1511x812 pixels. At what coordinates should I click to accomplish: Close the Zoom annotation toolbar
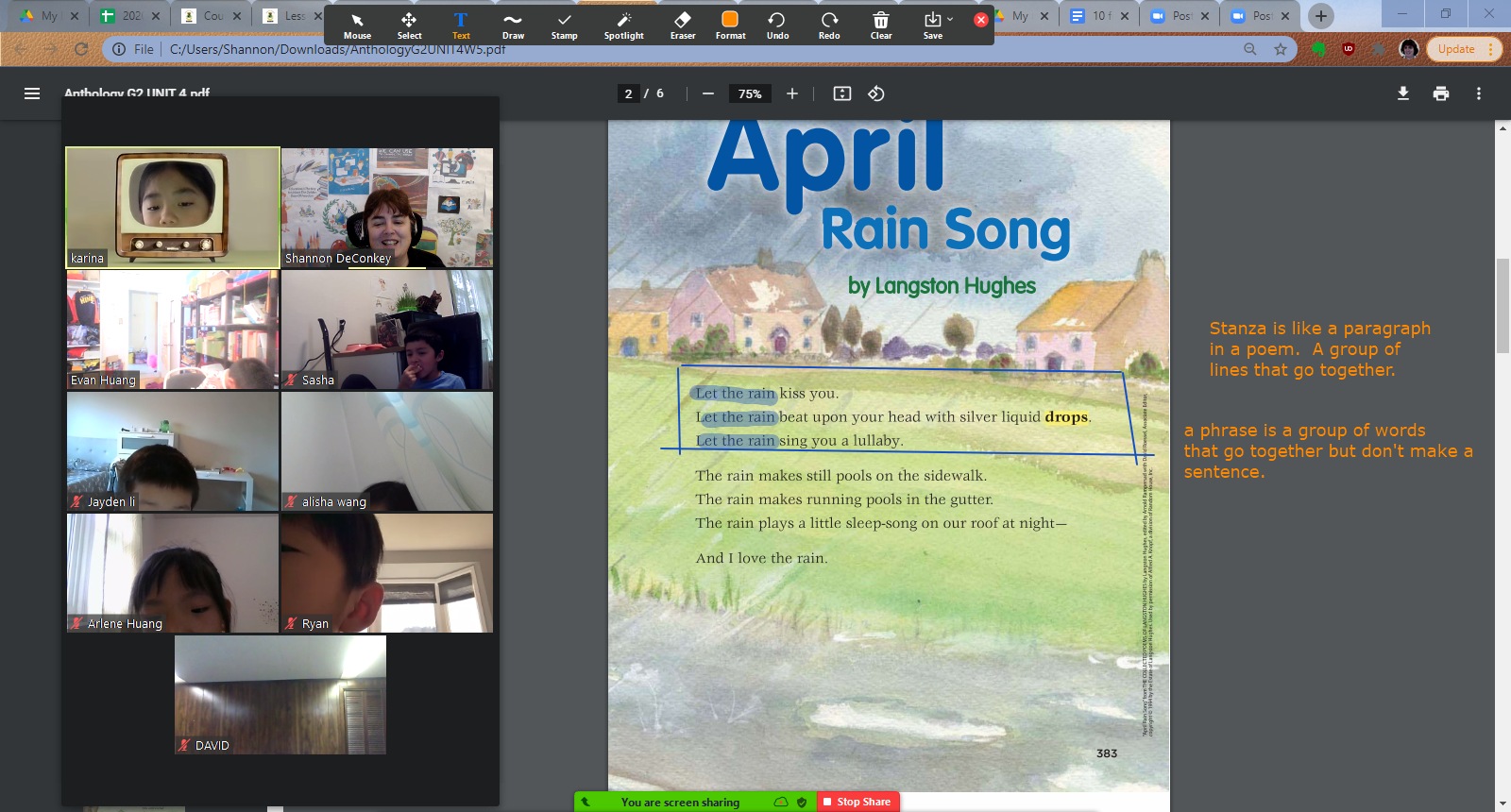point(981,19)
